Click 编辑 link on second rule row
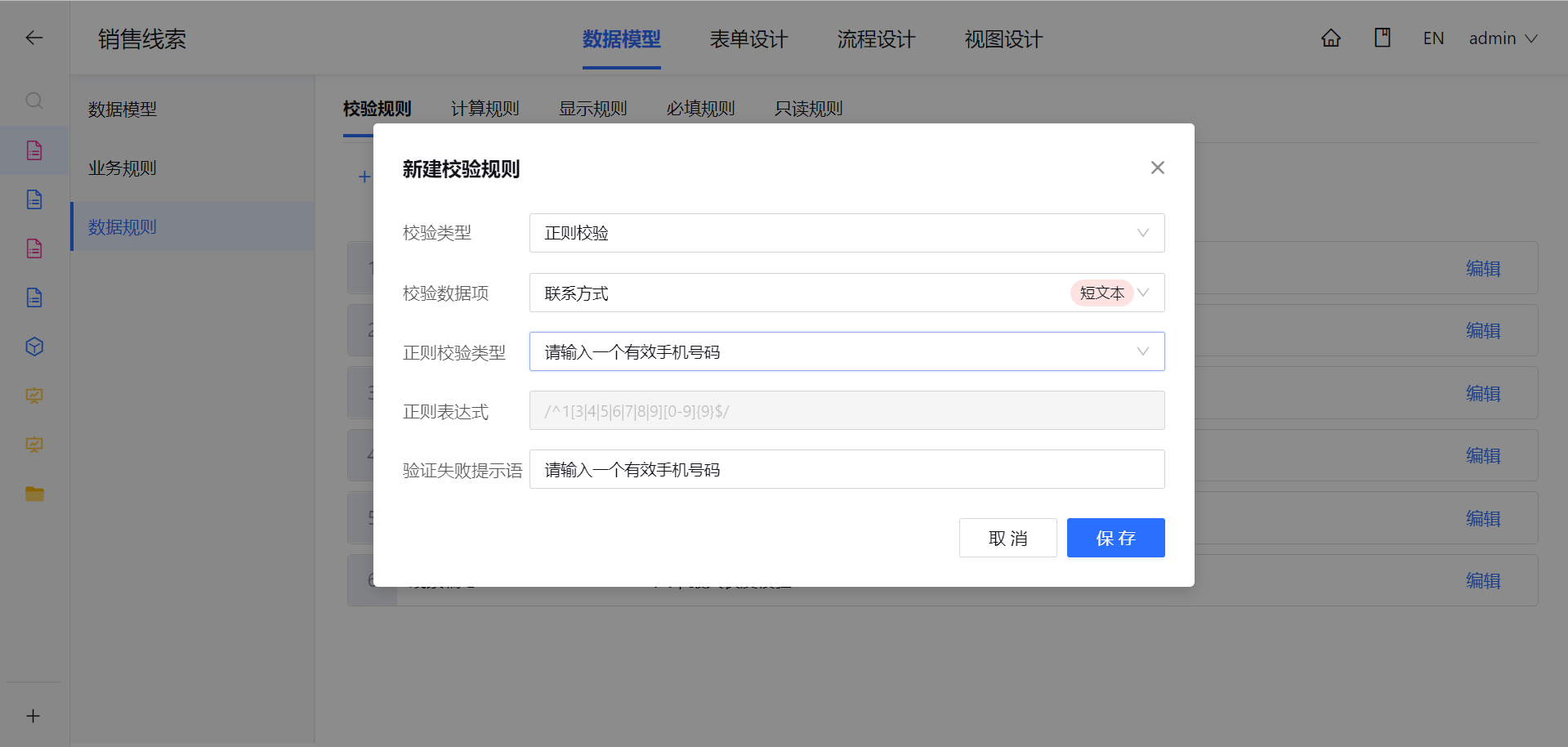The width and height of the screenshot is (1568, 747). pos(1483,330)
